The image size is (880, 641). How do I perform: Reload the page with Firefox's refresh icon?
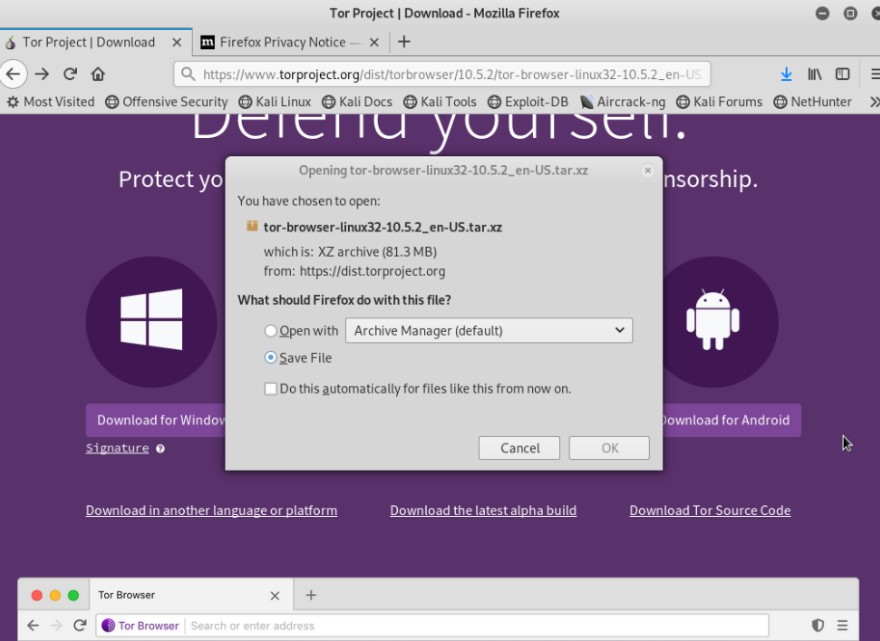tap(70, 74)
